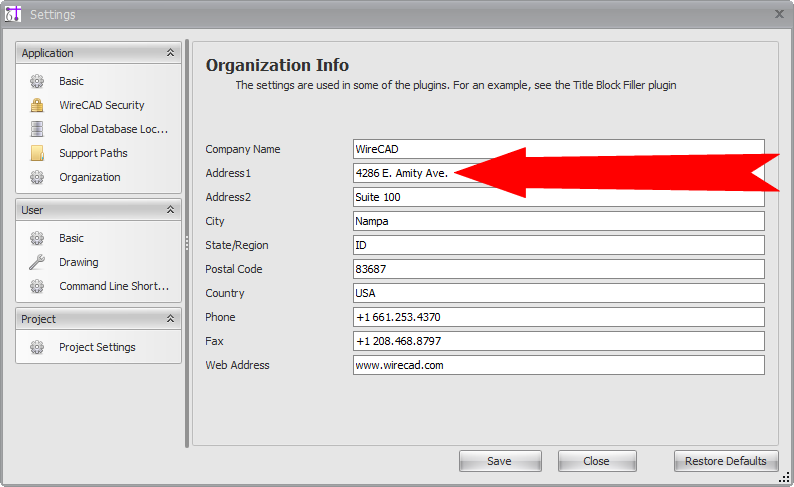This screenshot has height=487, width=794.
Task: Click the Close button
Action: point(597,461)
